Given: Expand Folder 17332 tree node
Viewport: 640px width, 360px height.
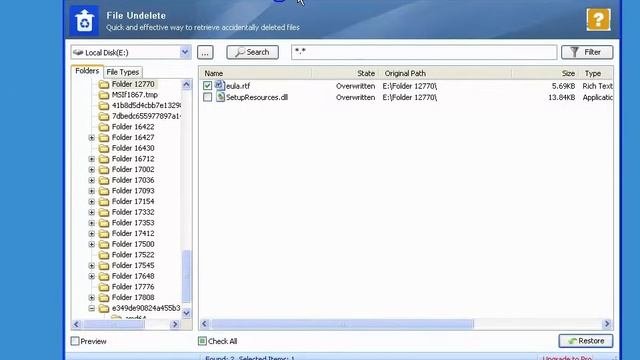Looking at the screenshot, I should [x=91, y=212].
